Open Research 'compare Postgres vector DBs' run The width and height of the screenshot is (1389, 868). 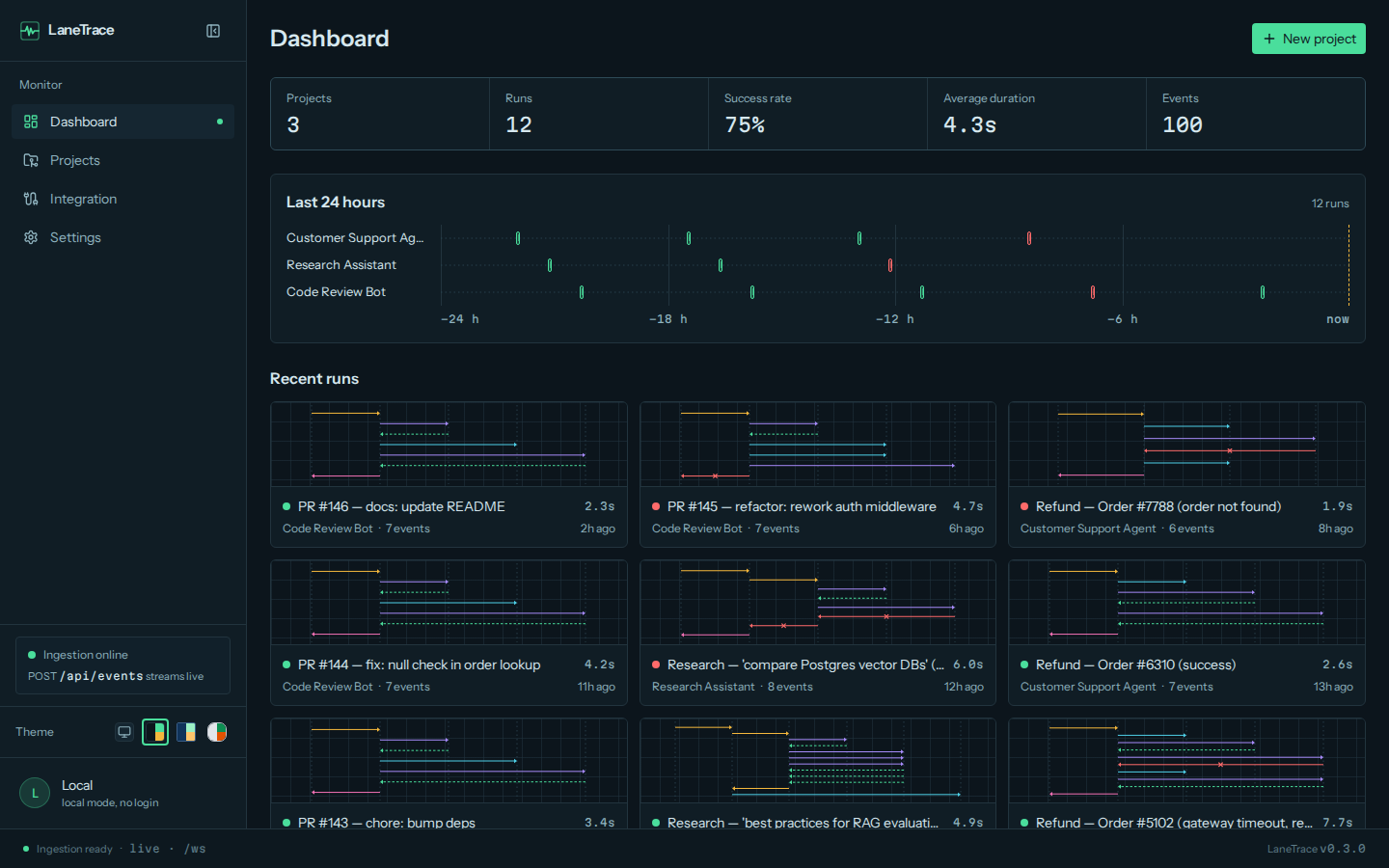[x=818, y=633]
